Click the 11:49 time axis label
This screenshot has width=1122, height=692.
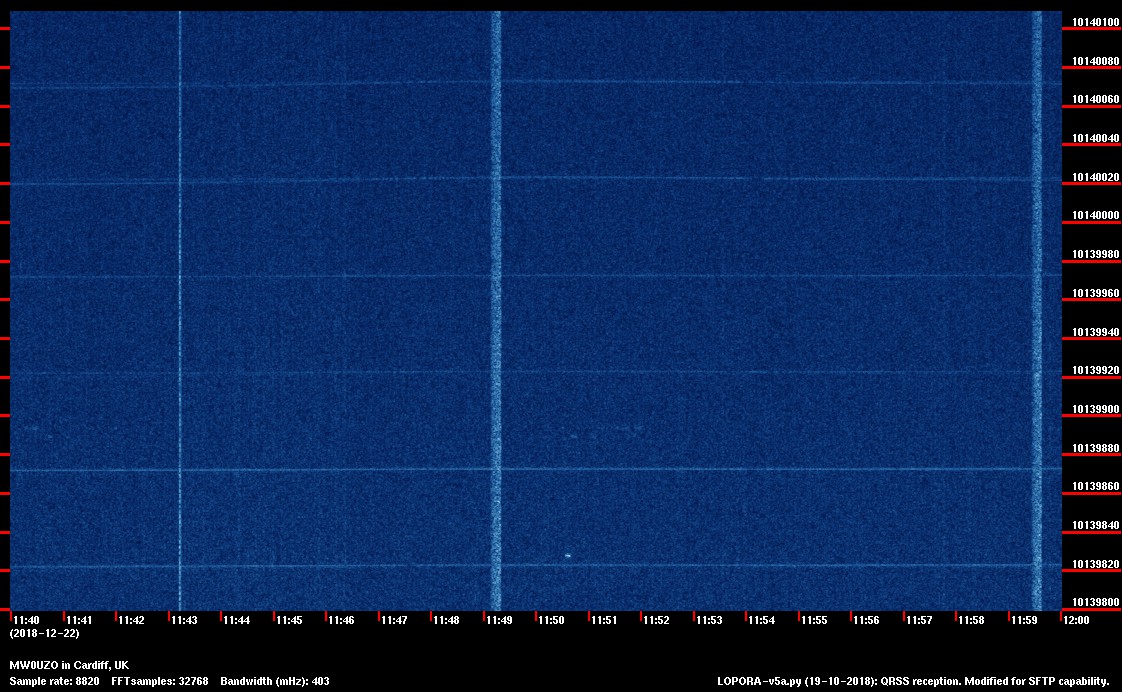(x=499, y=620)
